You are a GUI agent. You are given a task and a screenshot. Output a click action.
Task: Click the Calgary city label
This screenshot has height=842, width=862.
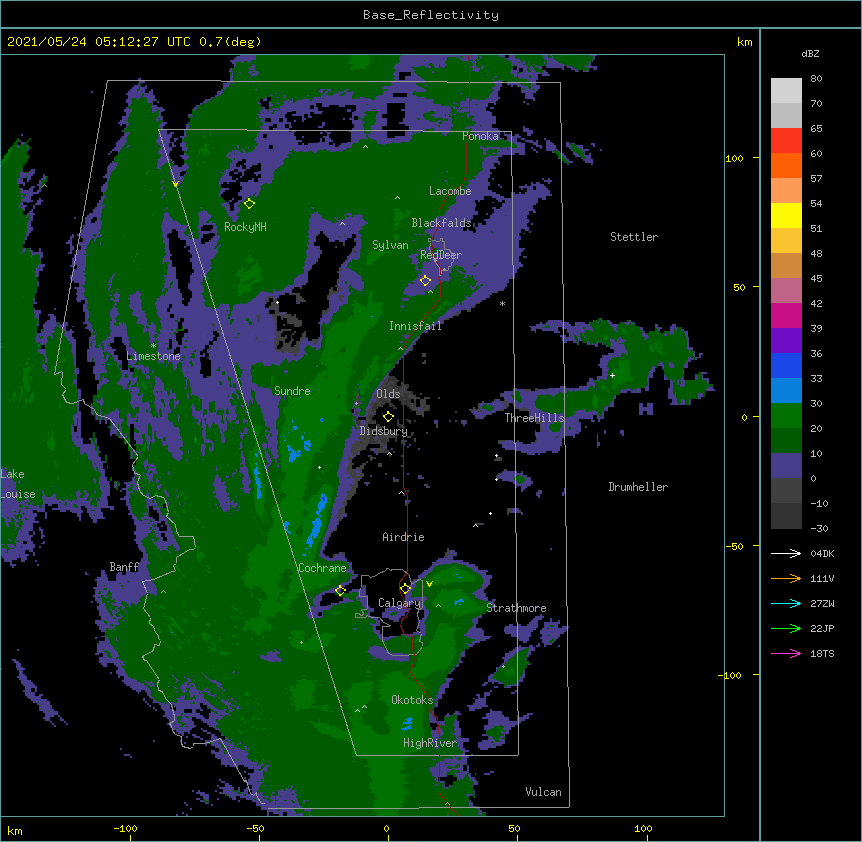399,603
